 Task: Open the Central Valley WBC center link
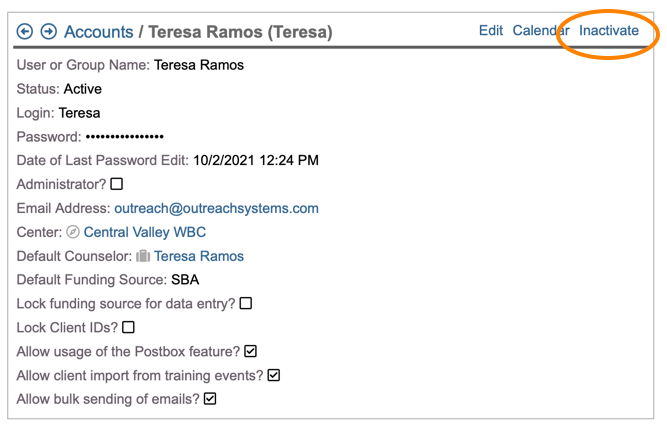(145, 232)
